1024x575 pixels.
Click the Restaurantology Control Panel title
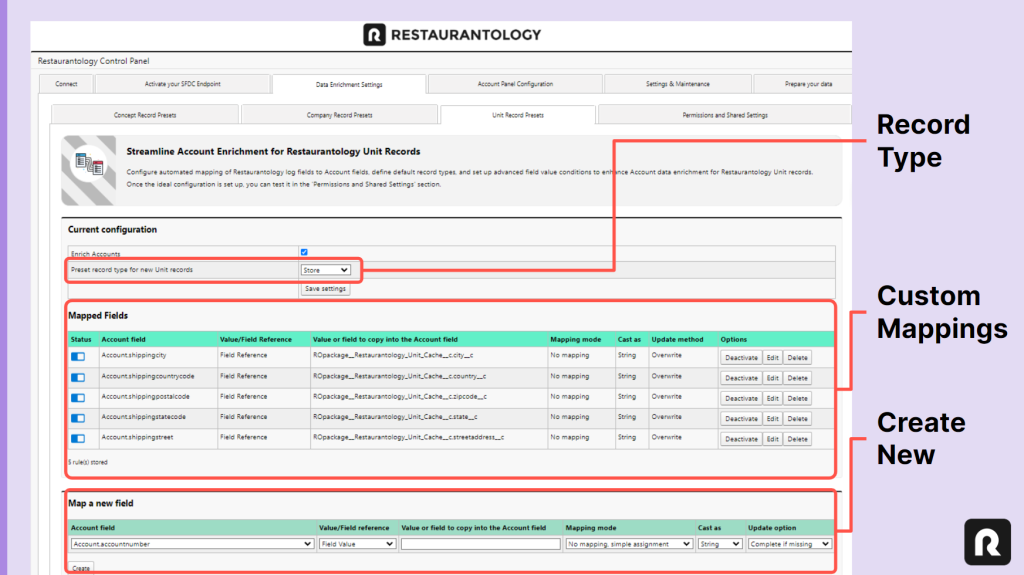(x=93, y=61)
